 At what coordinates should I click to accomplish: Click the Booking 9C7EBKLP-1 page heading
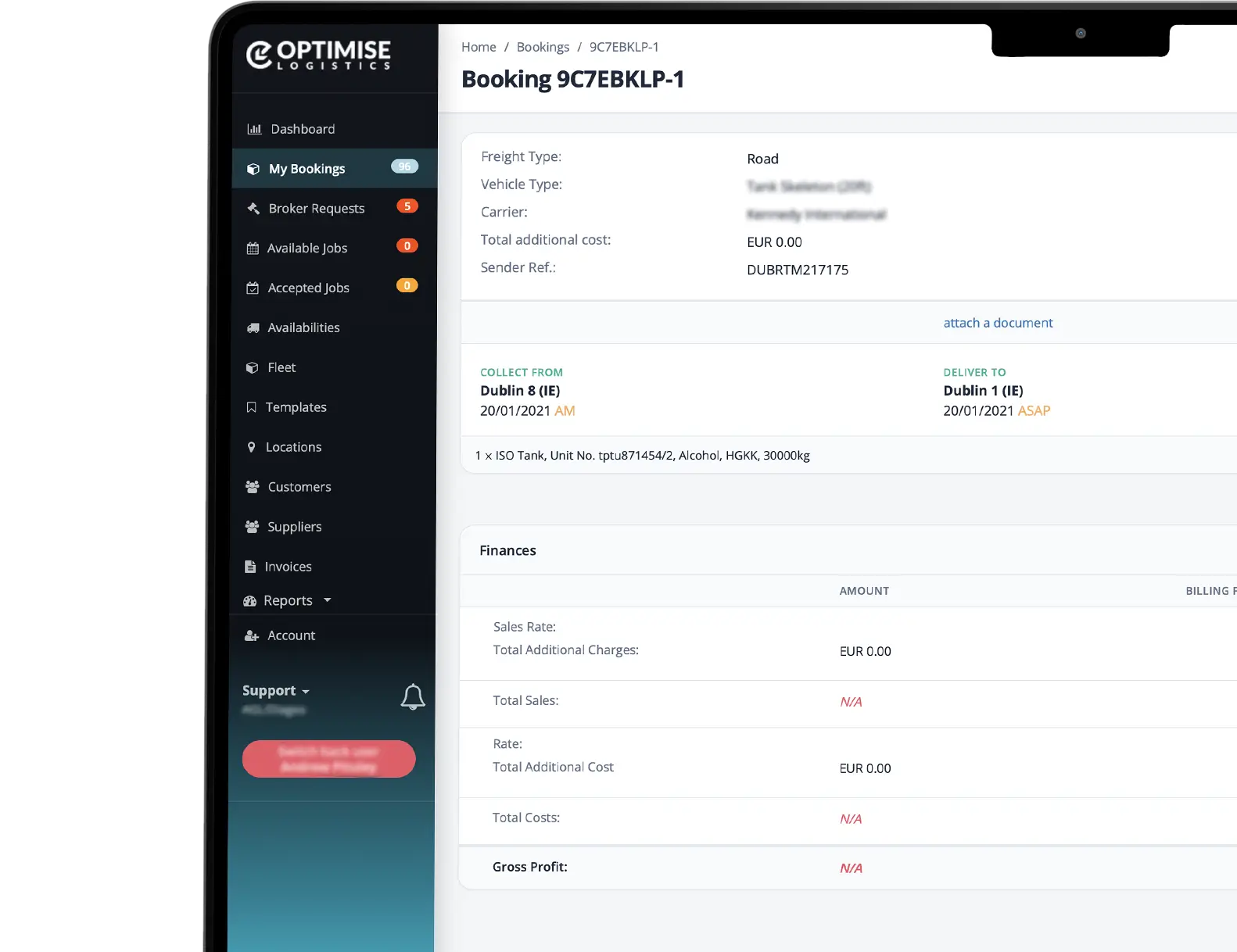coord(572,79)
